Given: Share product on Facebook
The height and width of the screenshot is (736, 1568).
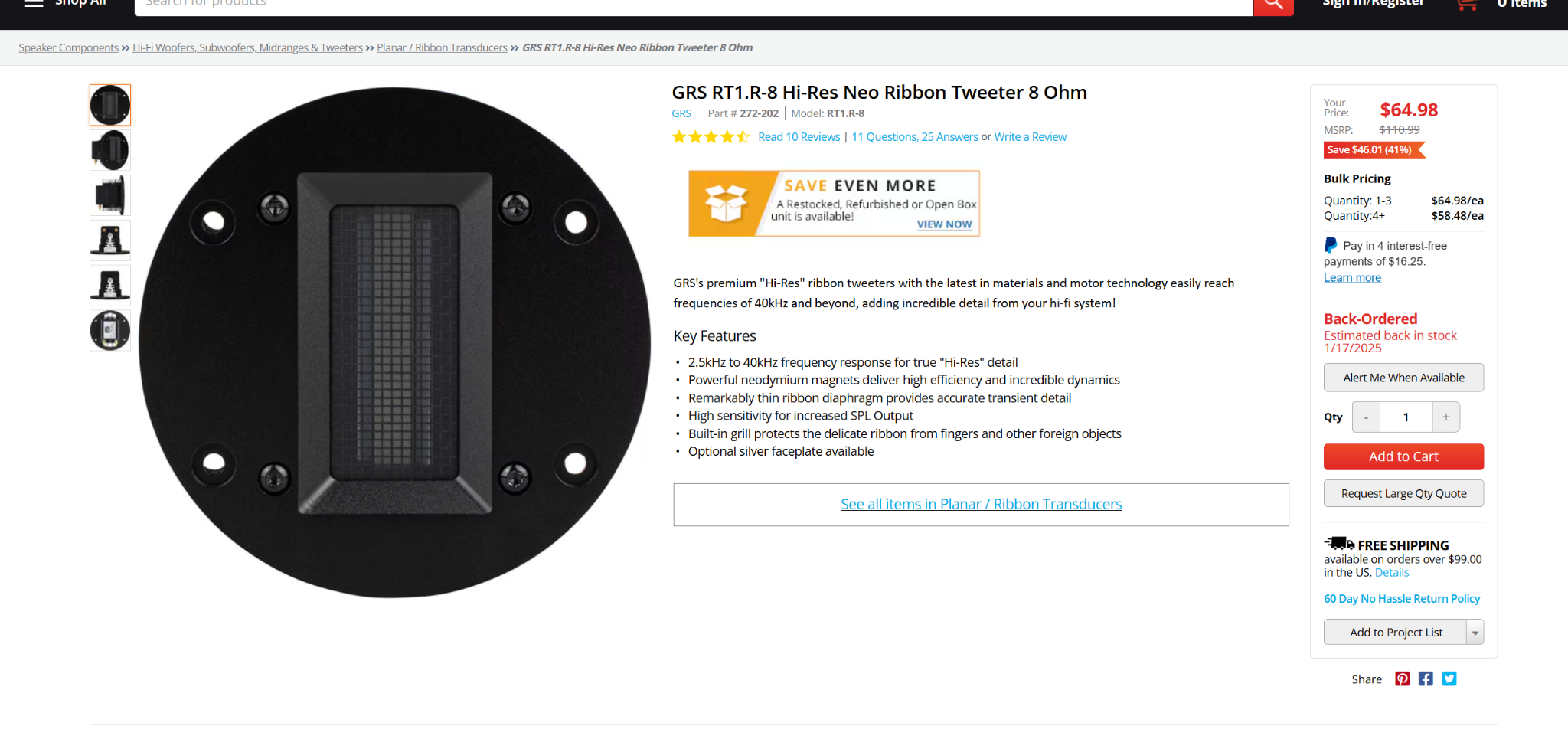Looking at the screenshot, I should [1426, 679].
